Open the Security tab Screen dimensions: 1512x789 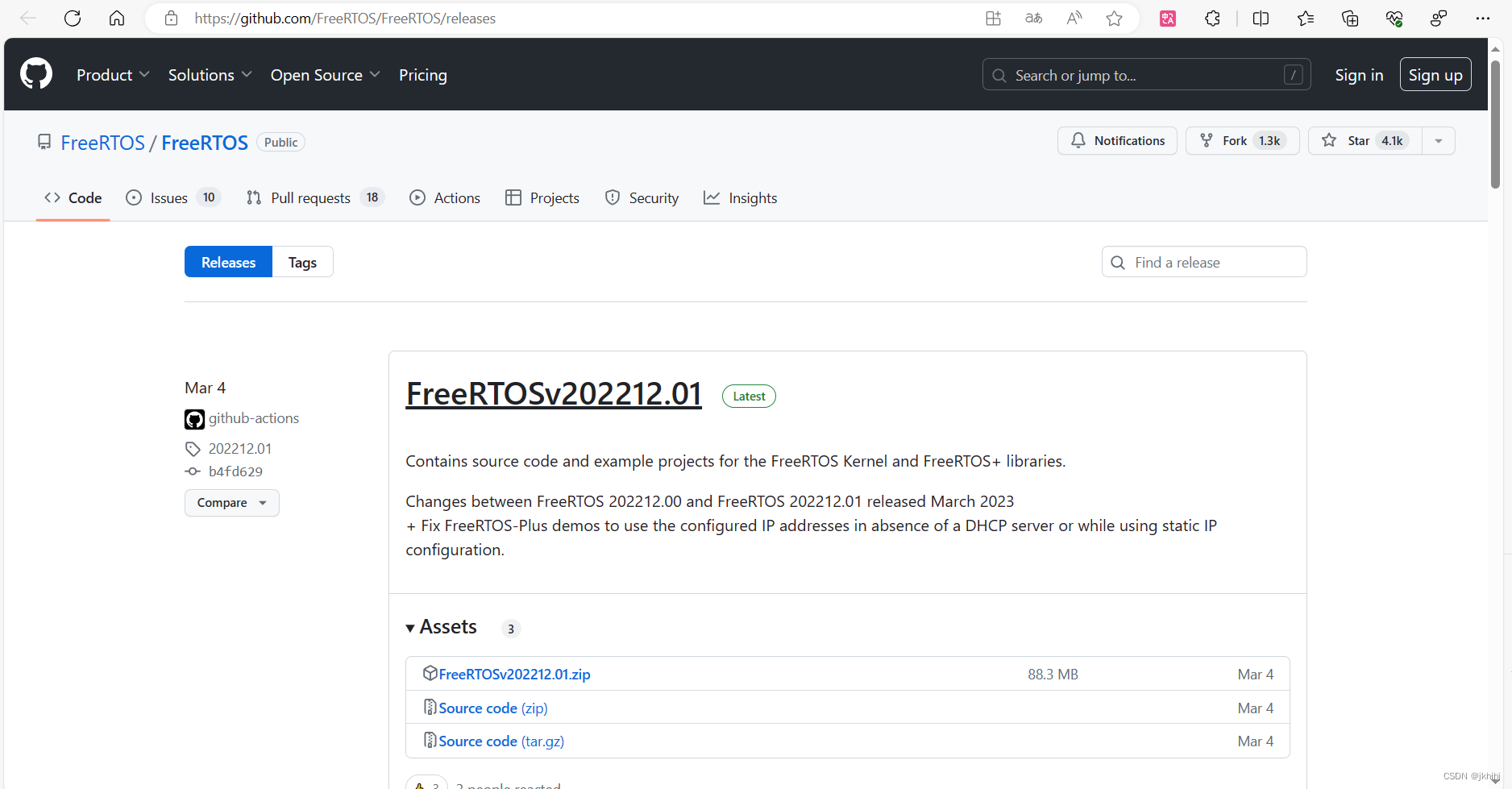click(642, 198)
